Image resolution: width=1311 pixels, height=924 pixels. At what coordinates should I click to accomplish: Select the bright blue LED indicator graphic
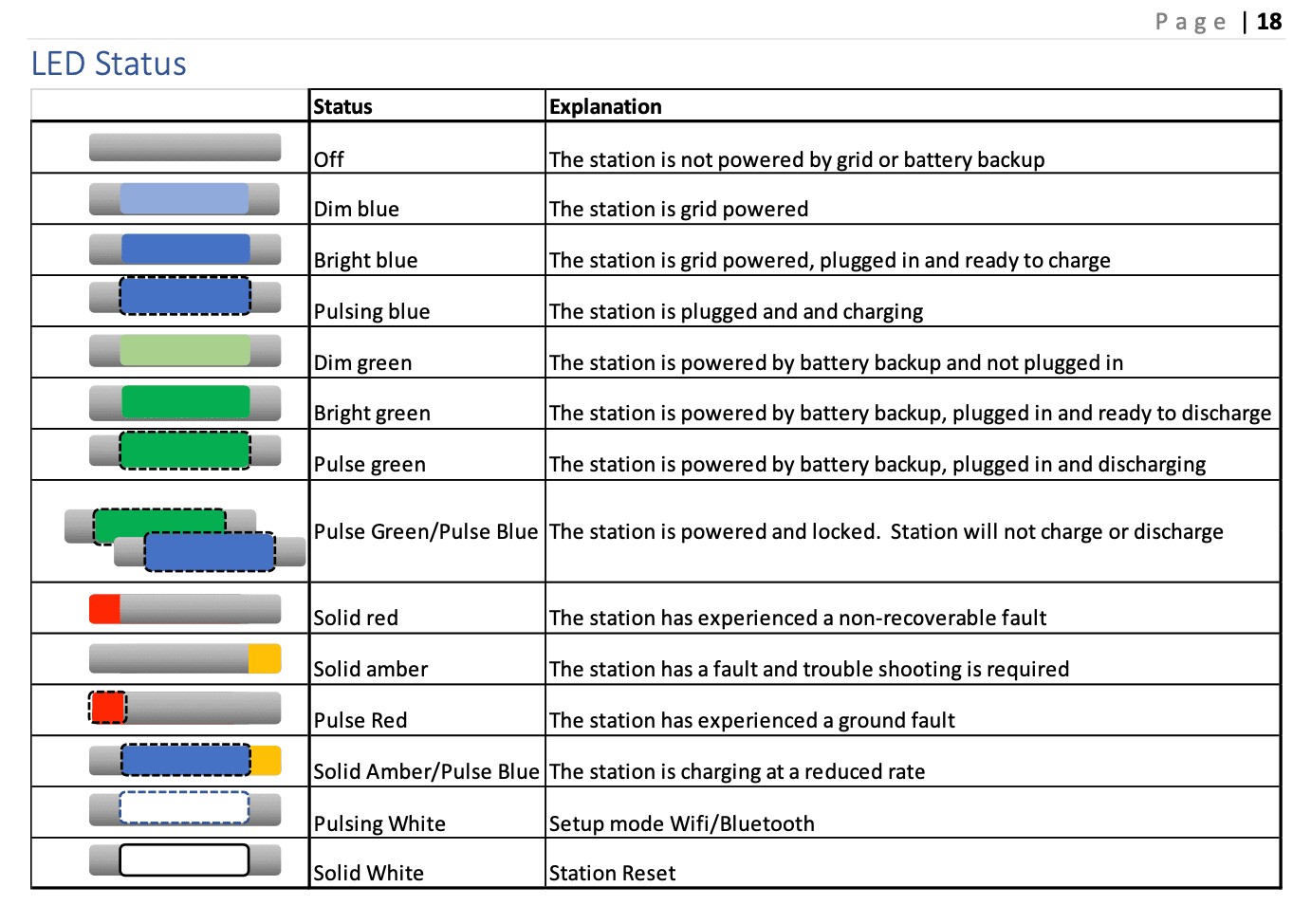(x=185, y=249)
